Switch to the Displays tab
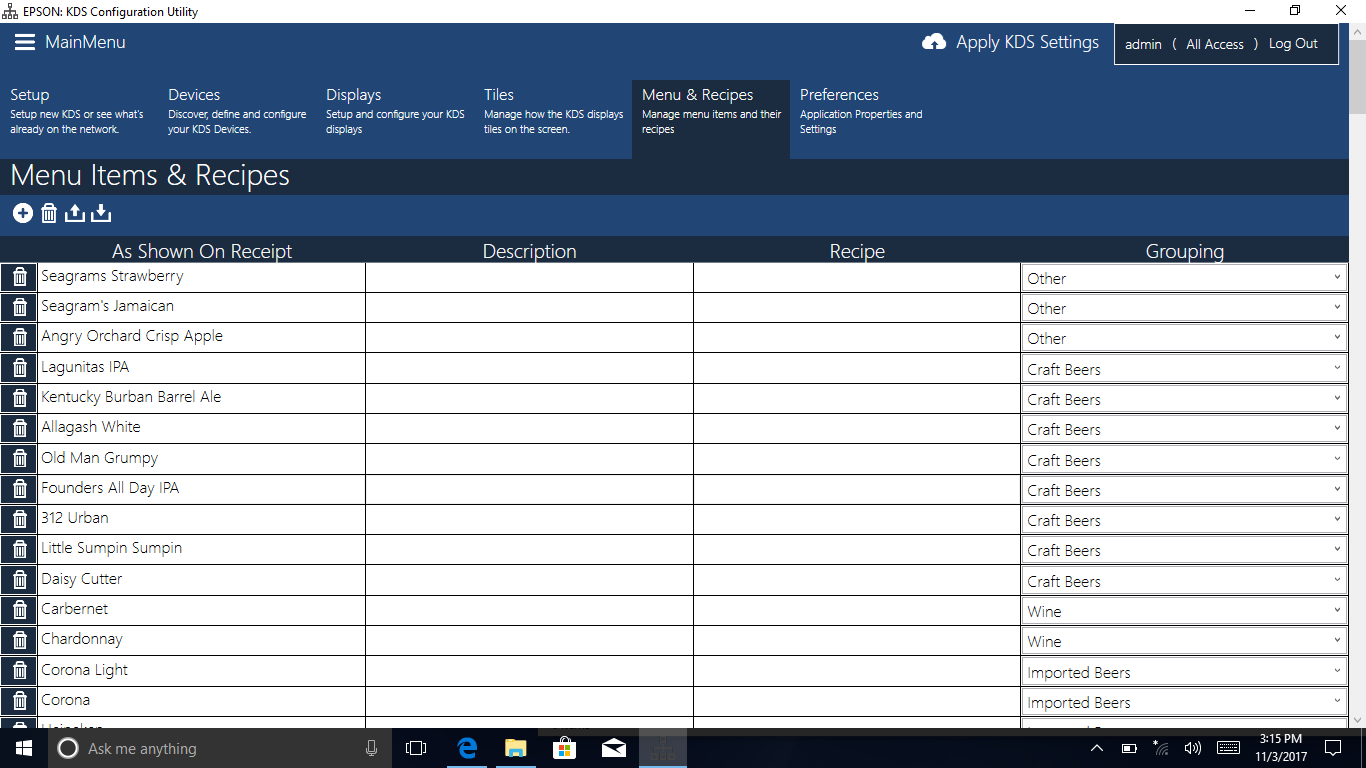 click(353, 94)
